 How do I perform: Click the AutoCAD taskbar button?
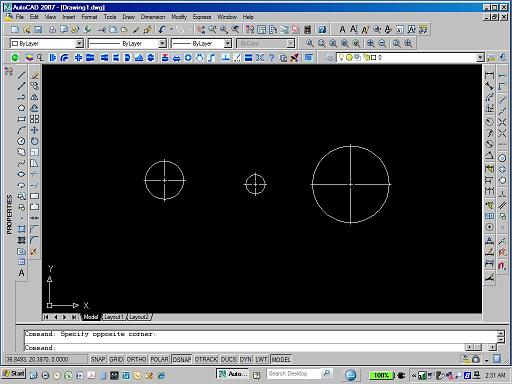click(233, 374)
